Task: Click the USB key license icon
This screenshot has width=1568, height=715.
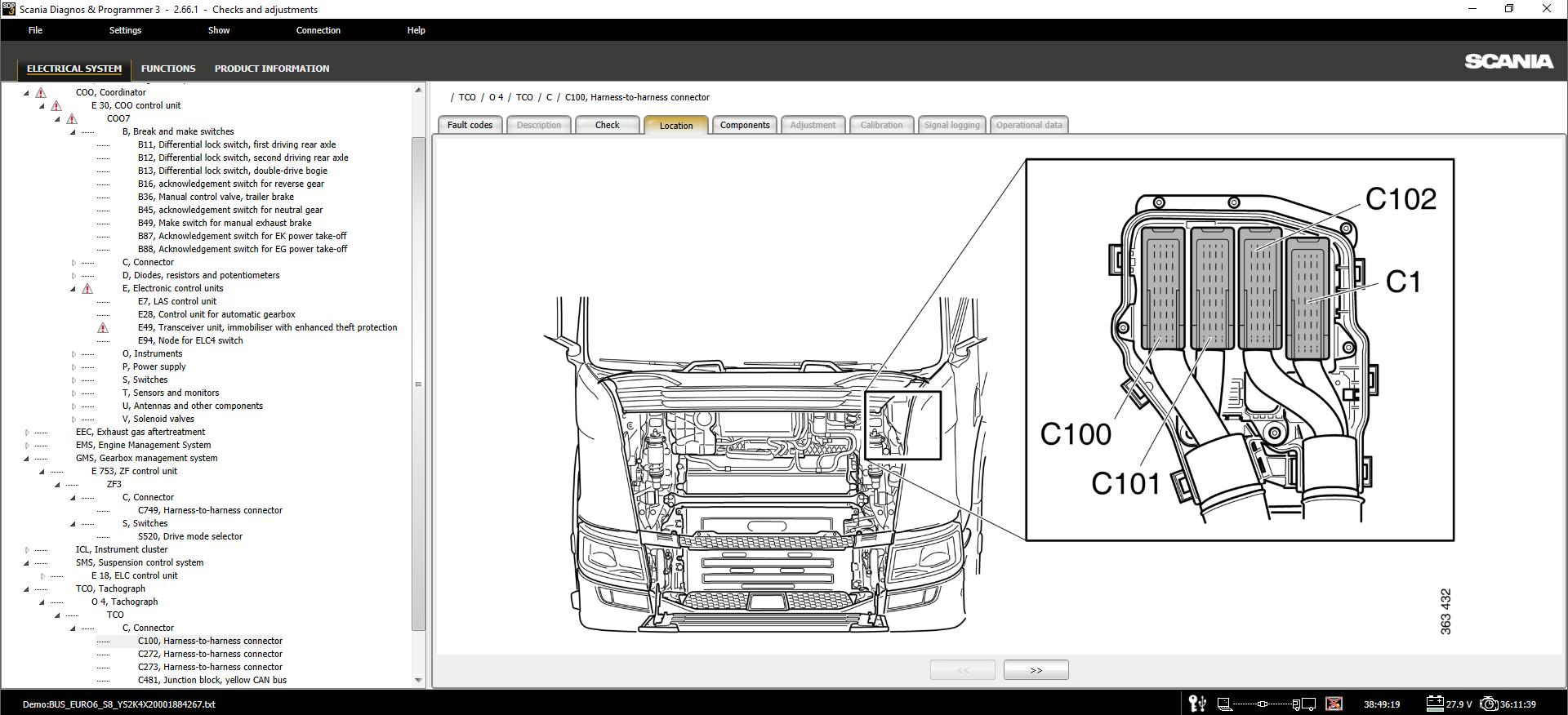Action: click(x=1197, y=704)
